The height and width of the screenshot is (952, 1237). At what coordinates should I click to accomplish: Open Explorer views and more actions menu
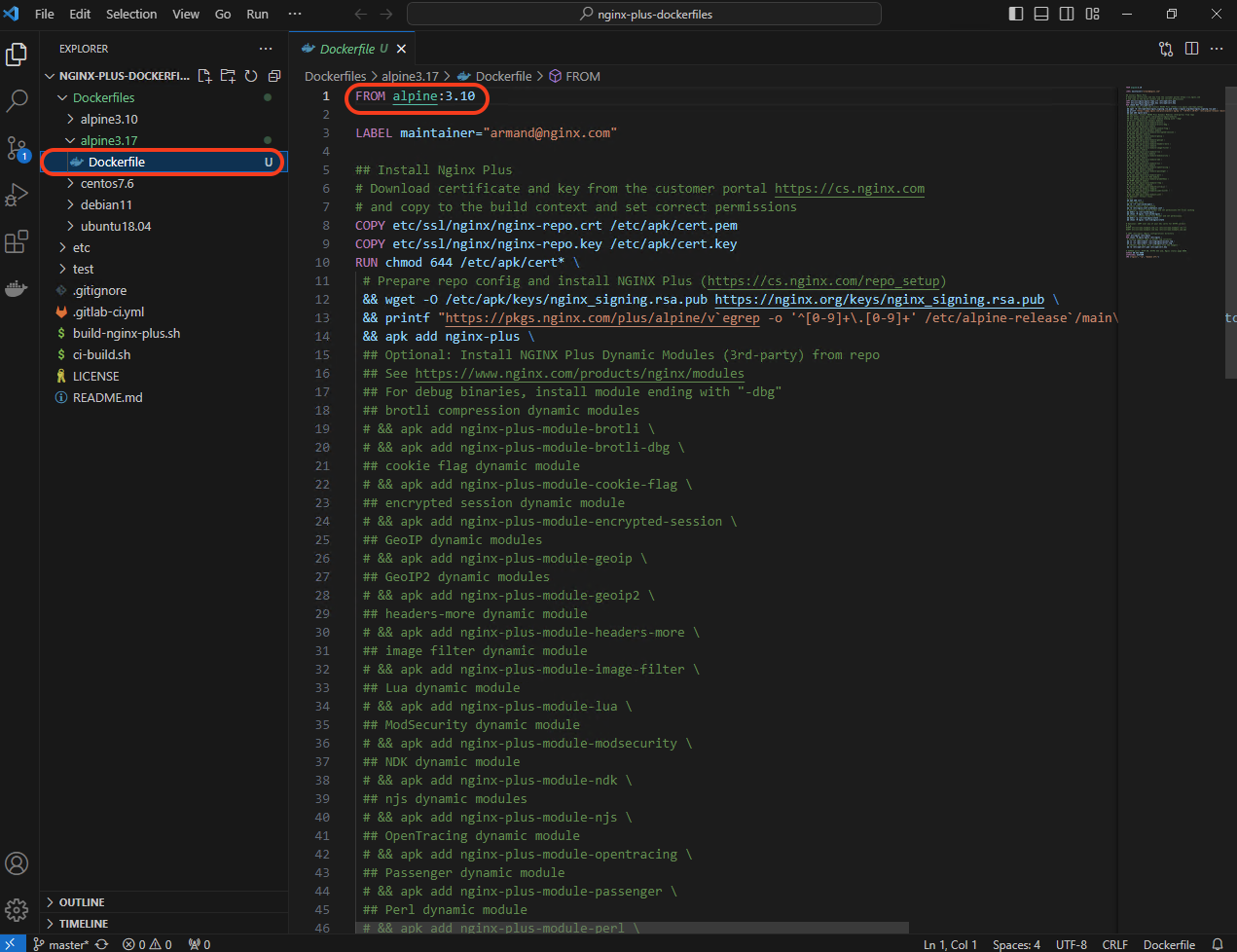coord(266,49)
